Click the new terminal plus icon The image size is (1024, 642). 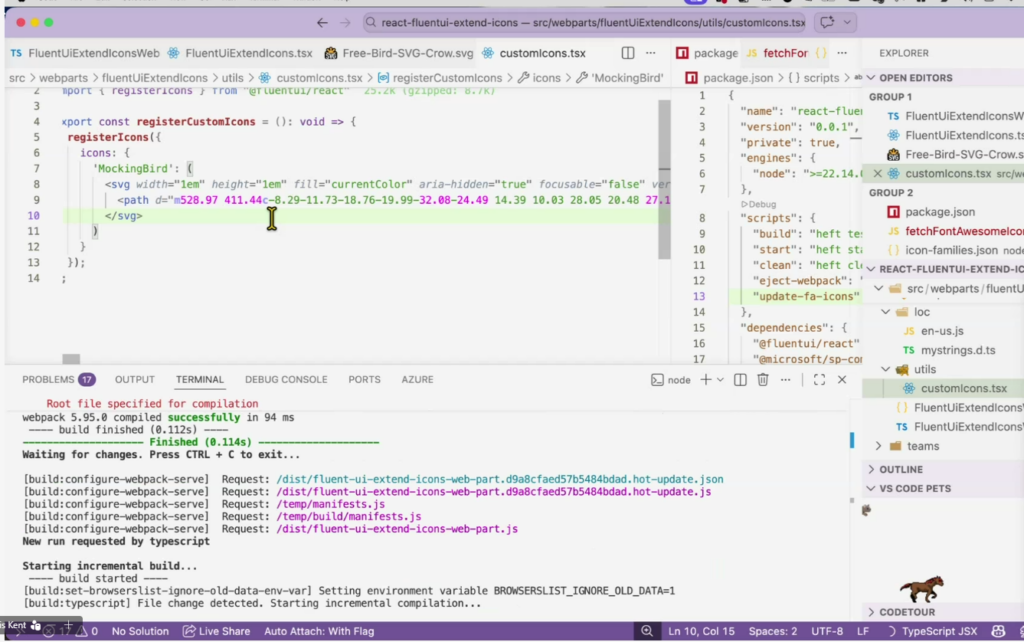(x=705, y=380)
